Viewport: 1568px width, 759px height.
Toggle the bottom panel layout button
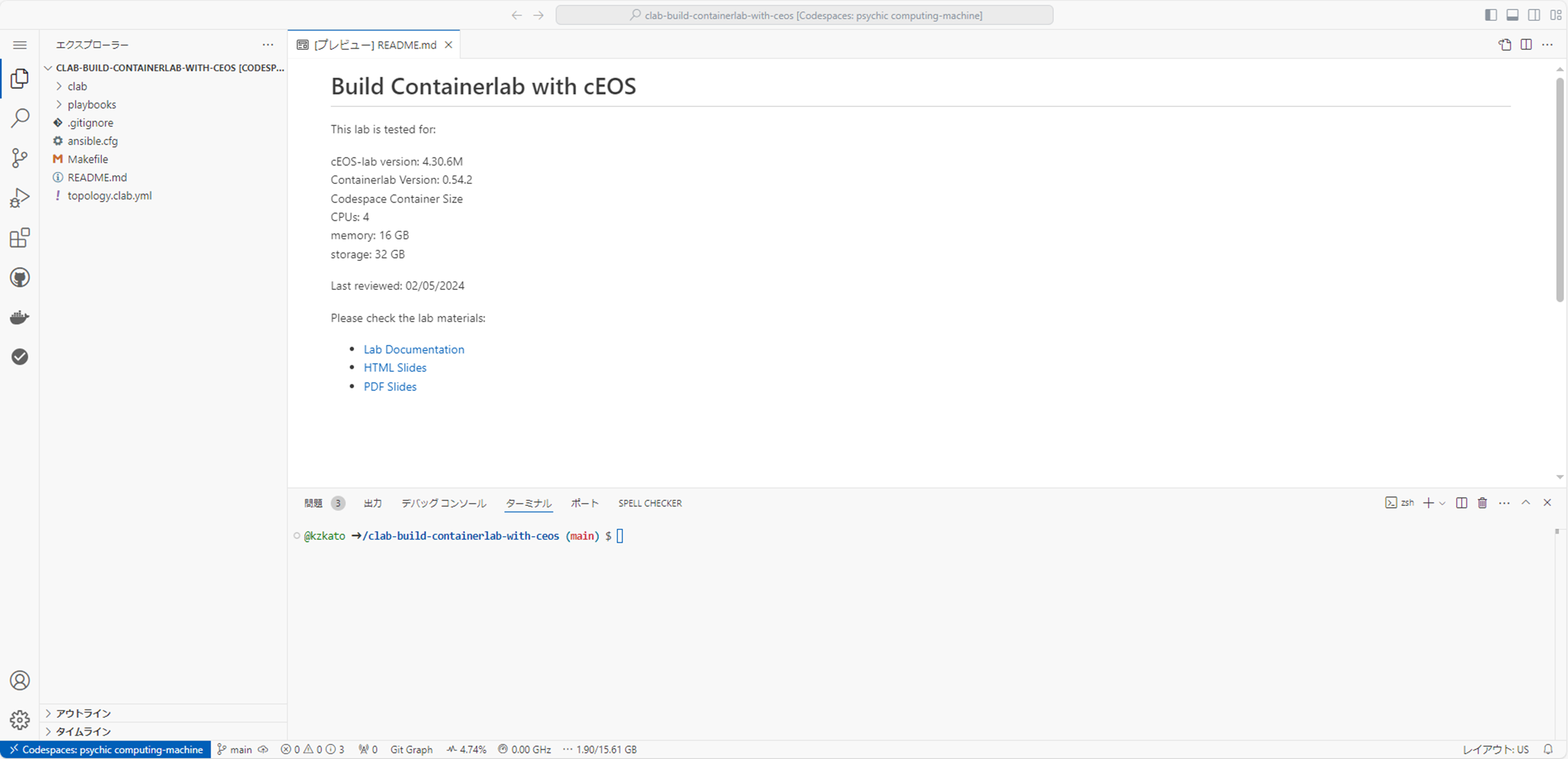coord(1512,15)
